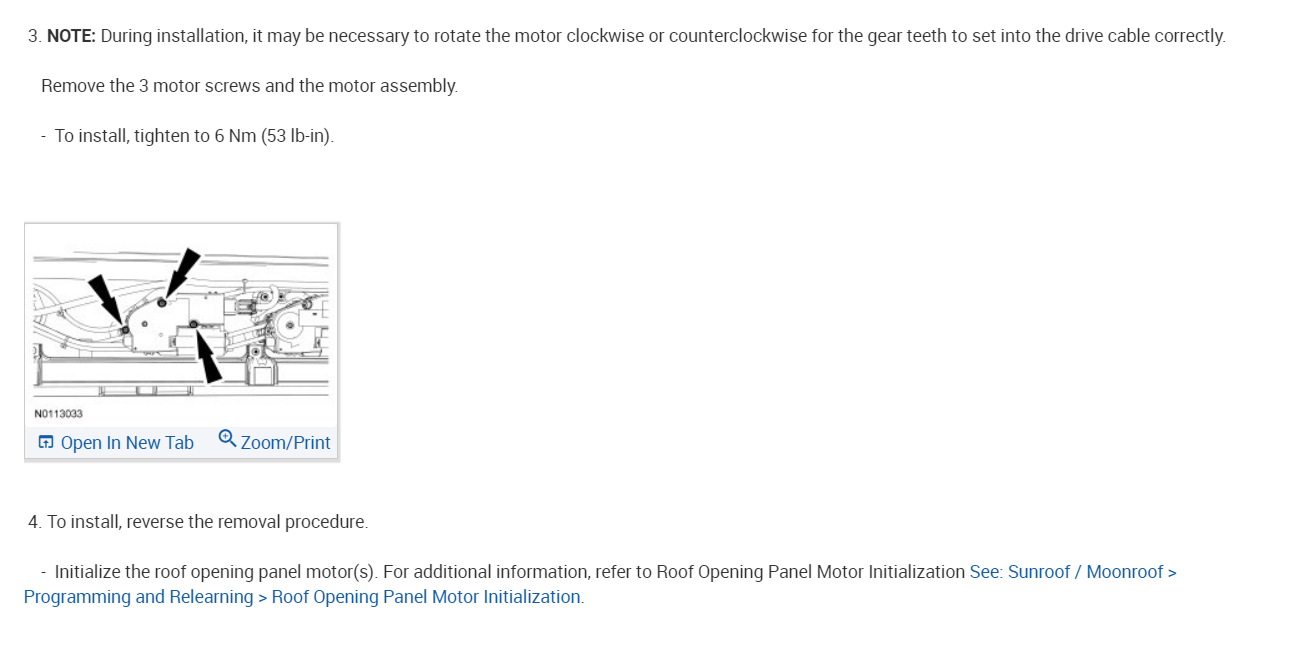Click the Zoom/Print magnifier icon

(x=227, y=439)
